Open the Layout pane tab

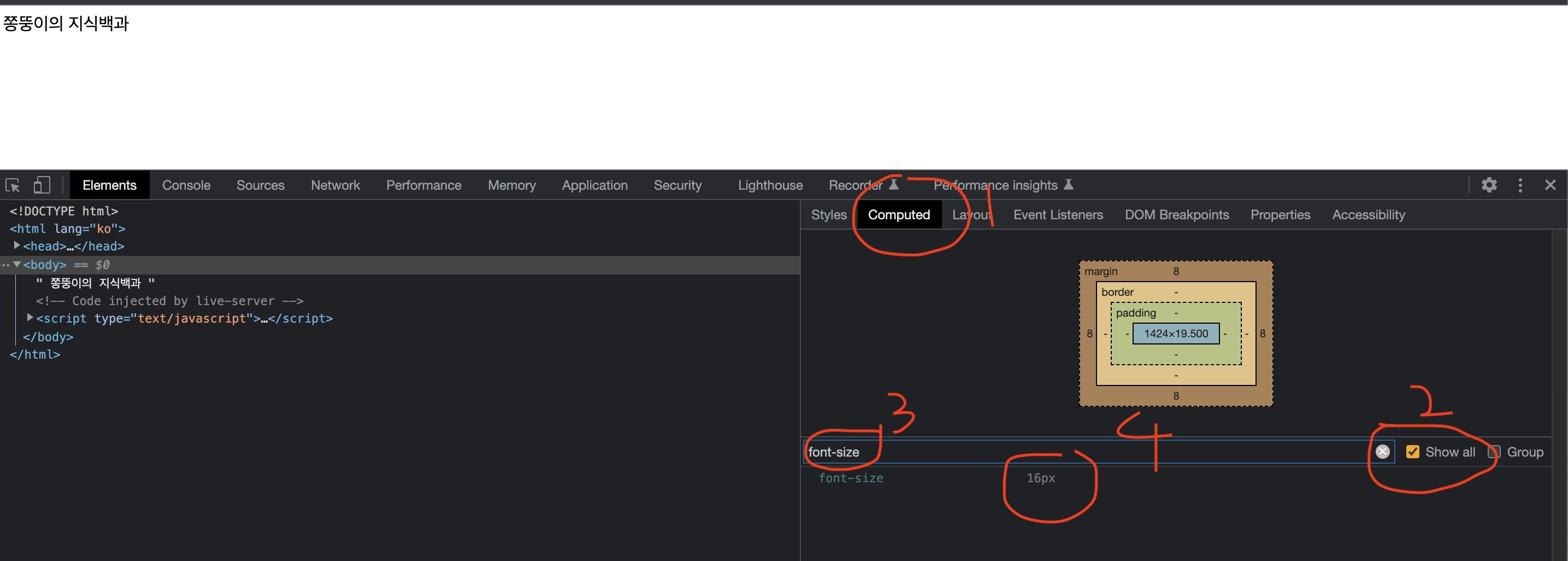971,214
